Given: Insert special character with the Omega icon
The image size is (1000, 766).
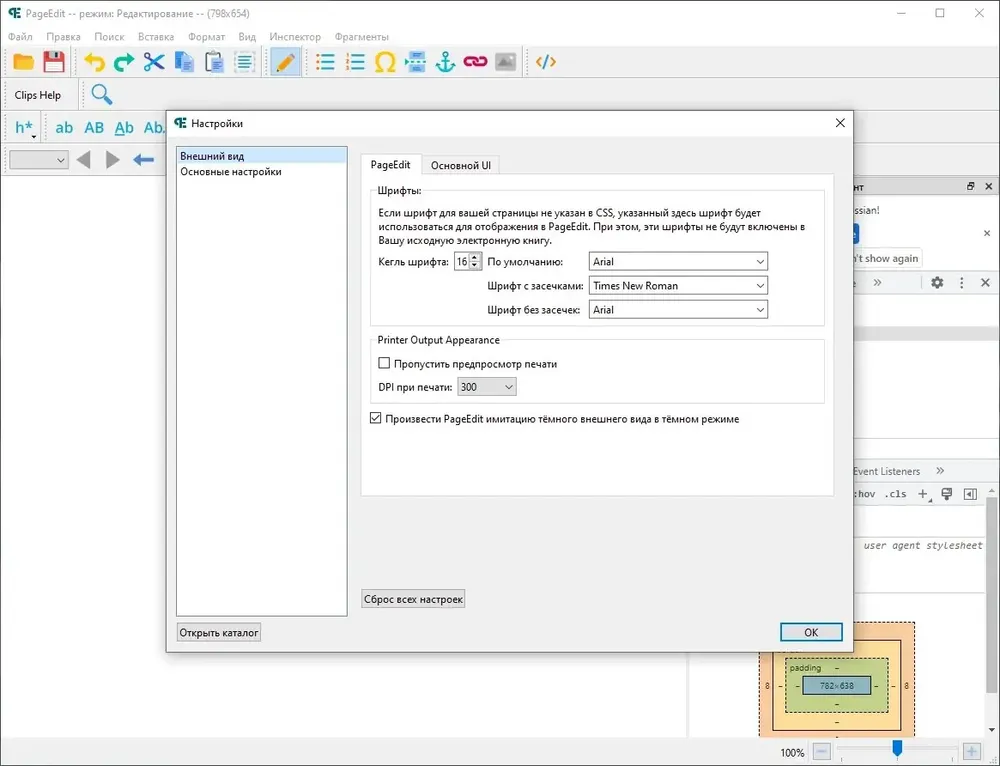Looking at the screenshot, I should [x=385, y=62].
